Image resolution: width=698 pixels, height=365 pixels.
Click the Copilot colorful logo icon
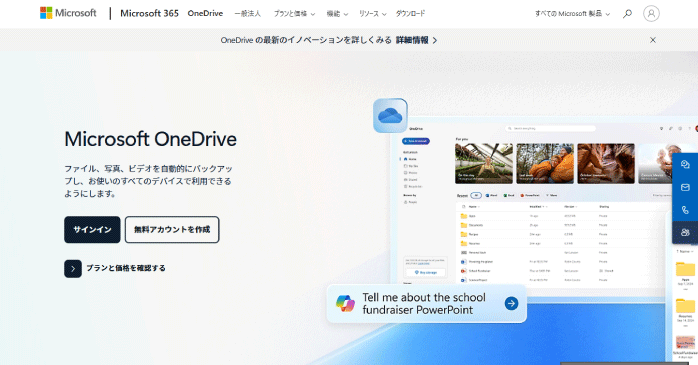point(345,304)
